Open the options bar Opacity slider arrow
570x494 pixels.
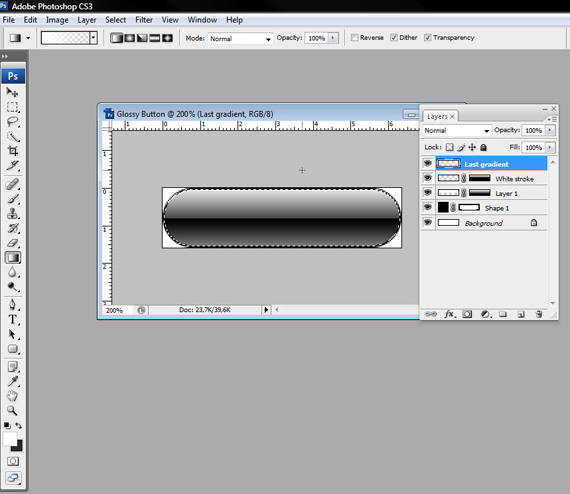[x=333, y=38]
